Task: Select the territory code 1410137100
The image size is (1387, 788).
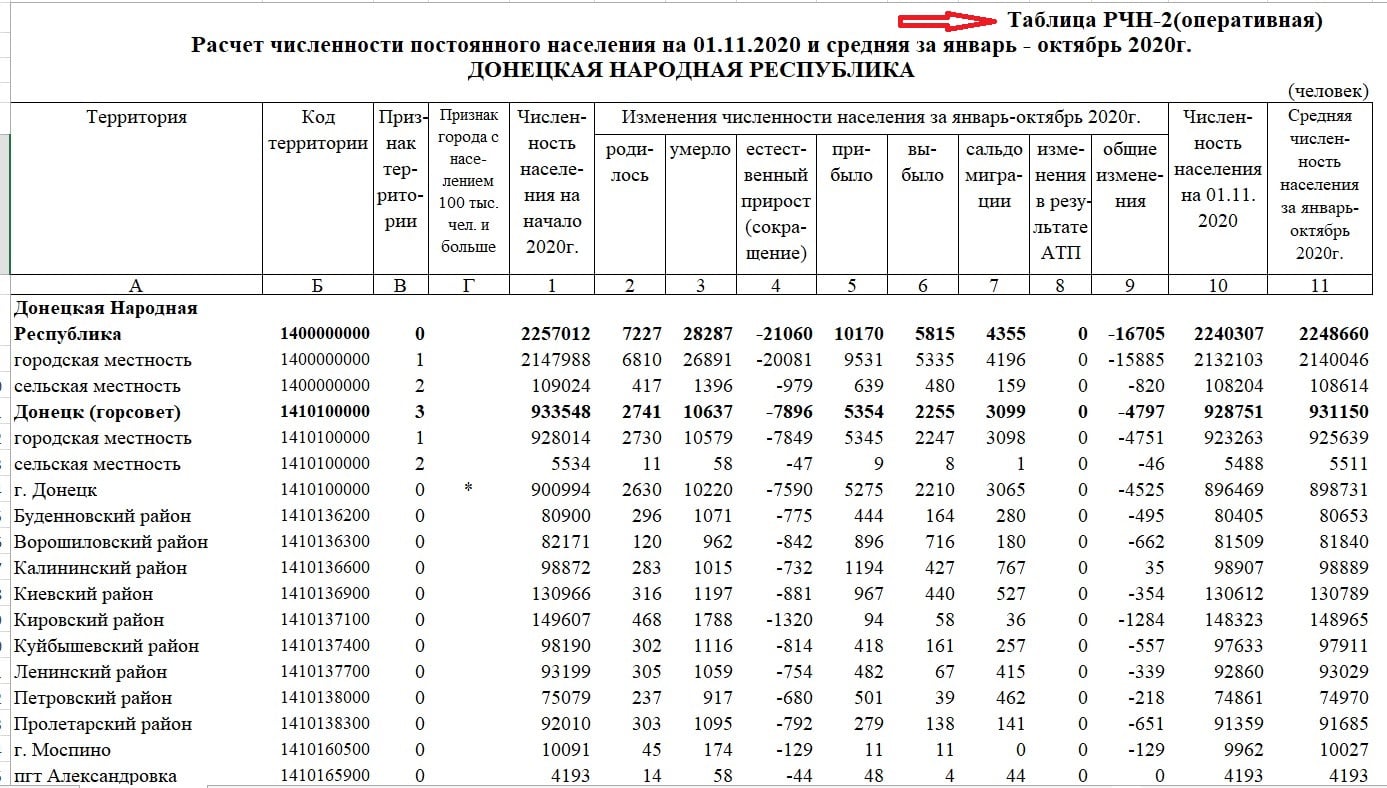Action: [325, 620]
